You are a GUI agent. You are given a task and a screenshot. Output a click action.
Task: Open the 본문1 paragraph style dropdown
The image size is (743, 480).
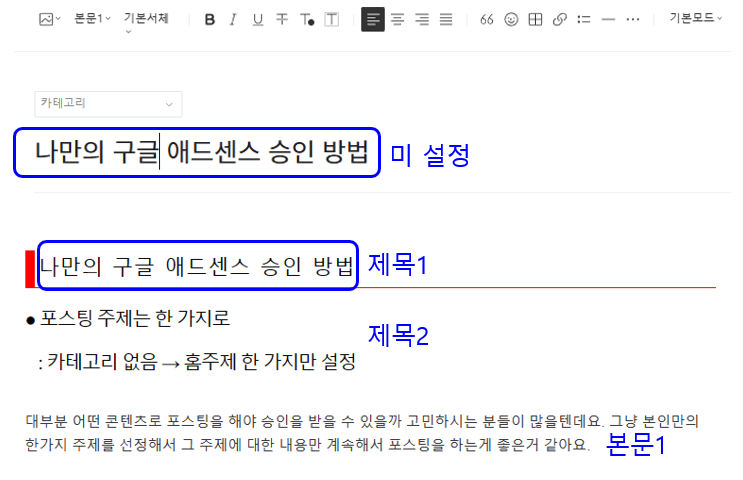pyautogui.click(x=92, y=19)
